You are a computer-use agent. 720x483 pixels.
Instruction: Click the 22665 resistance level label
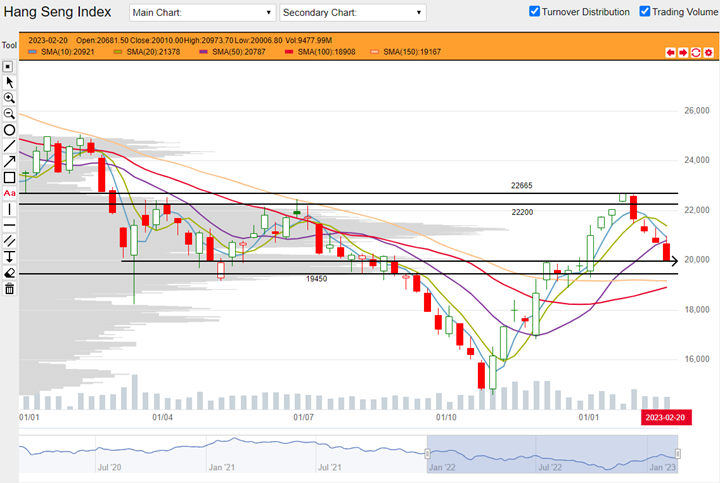[x=522, y=185]
